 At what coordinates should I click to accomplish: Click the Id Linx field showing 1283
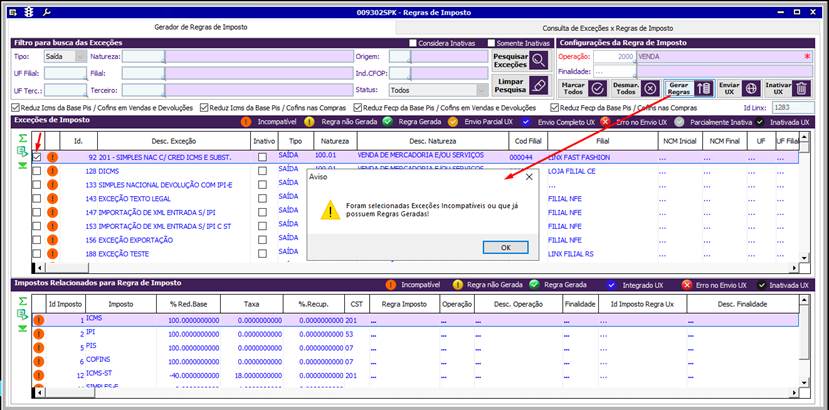pyautogui.click(x=791, y=107)
